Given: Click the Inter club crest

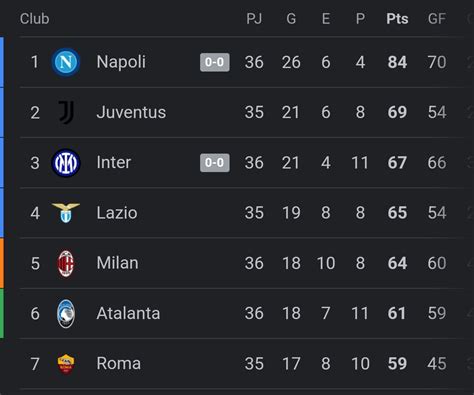Looking at the screenshot, I should click(66, 163).
